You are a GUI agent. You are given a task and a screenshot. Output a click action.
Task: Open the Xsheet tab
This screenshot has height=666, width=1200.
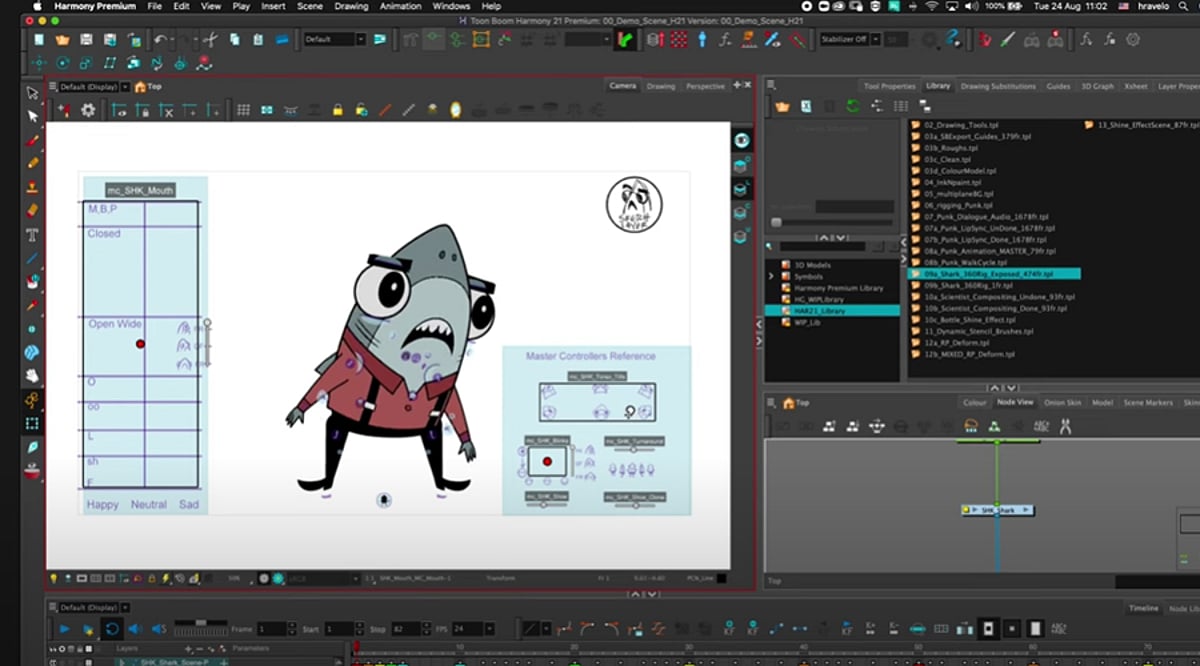pyautogui.click(x=1135, y=86)
